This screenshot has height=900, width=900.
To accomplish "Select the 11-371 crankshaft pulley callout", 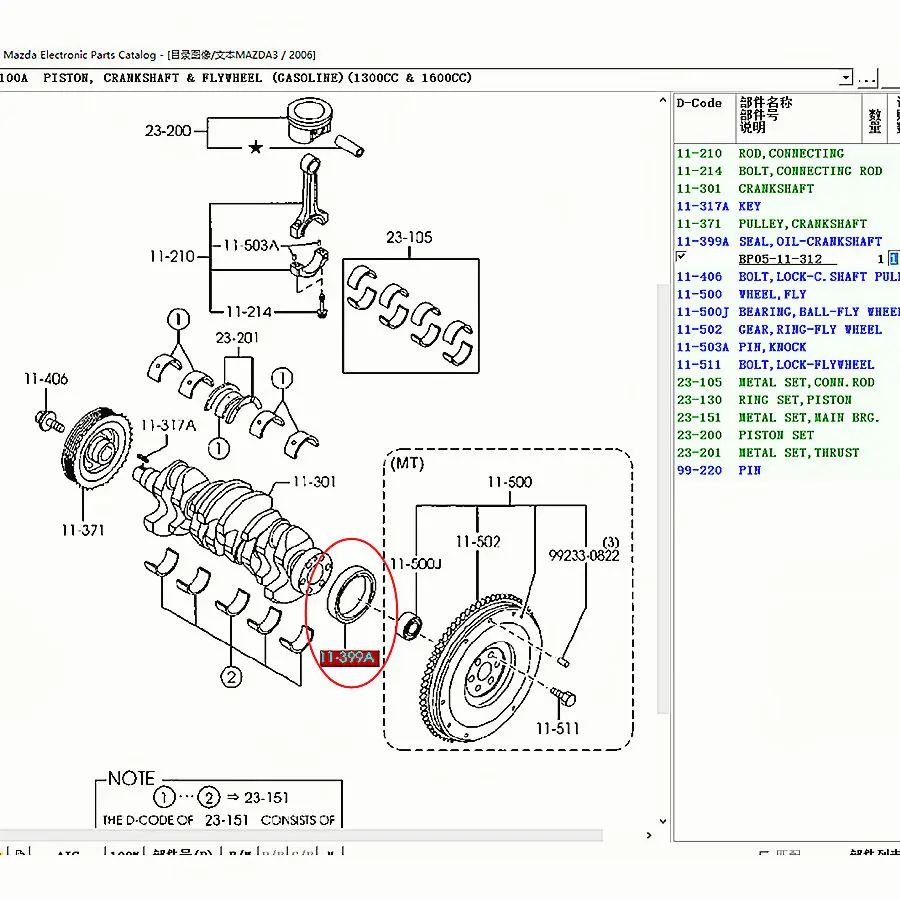I will coord(81,530).
